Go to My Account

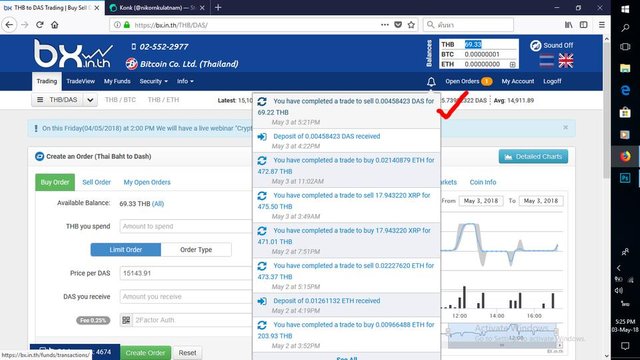click(x=518, y=81)
